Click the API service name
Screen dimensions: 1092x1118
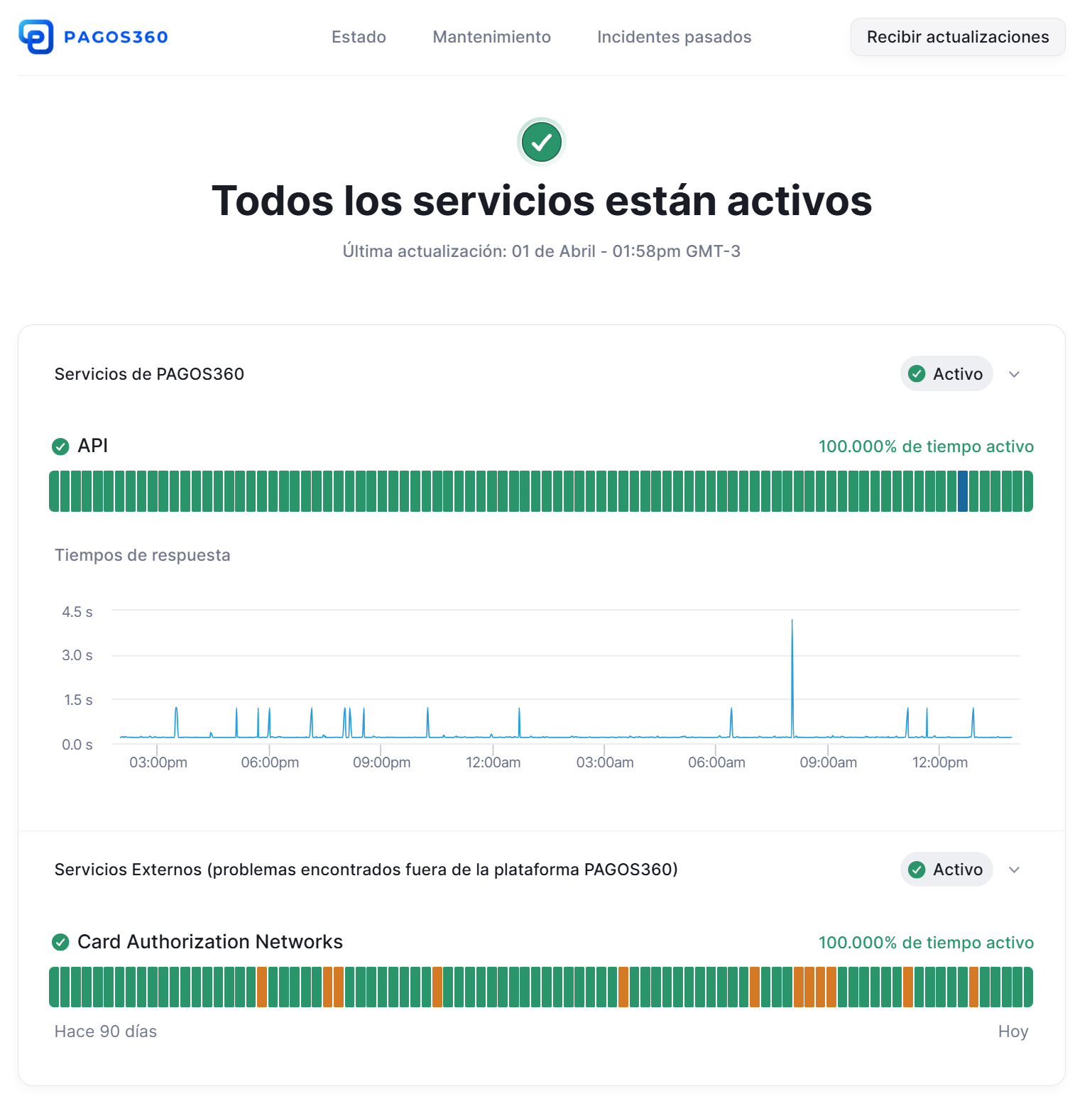point(92,446)
